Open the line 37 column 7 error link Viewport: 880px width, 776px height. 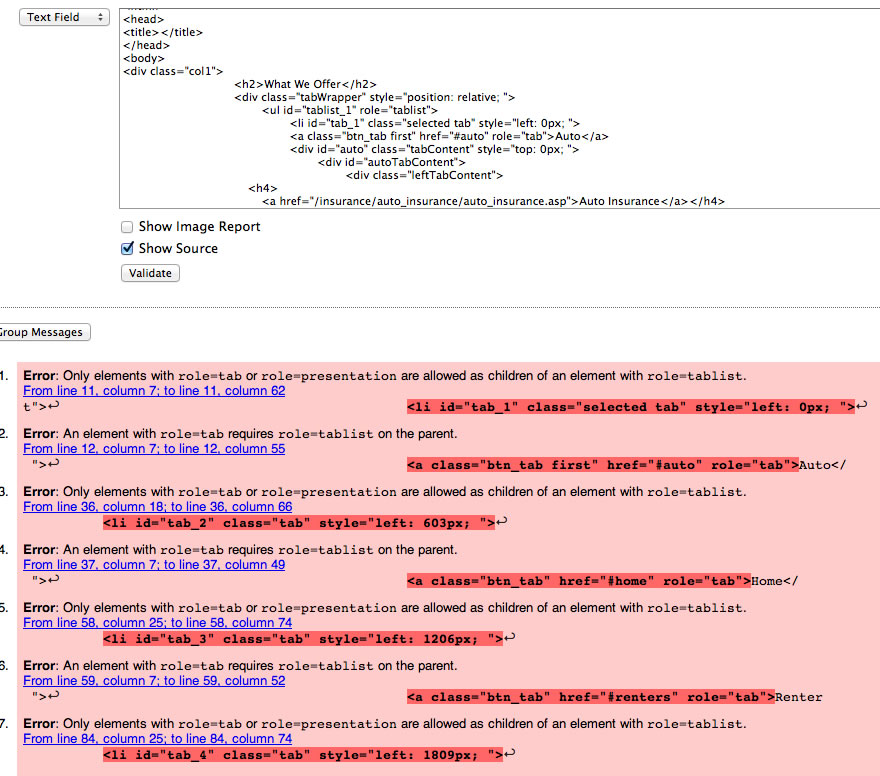pyautogui.click(x=150, y=565)
